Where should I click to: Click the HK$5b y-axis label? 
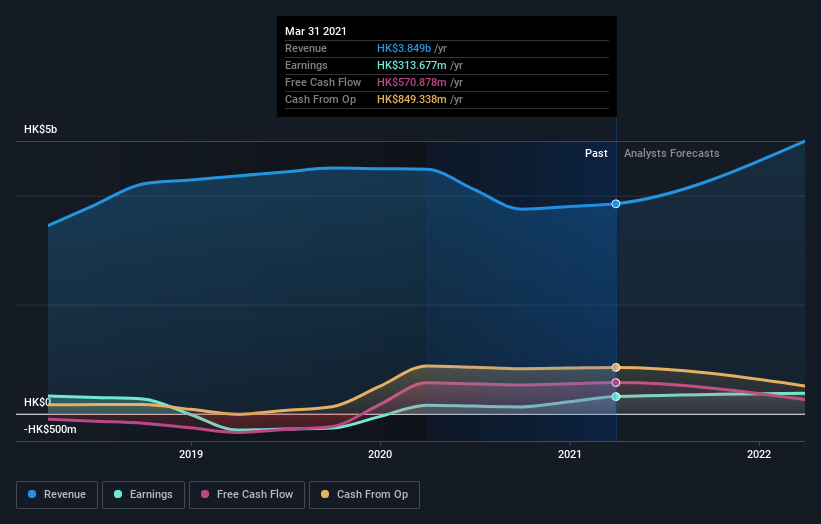(40, 129)
